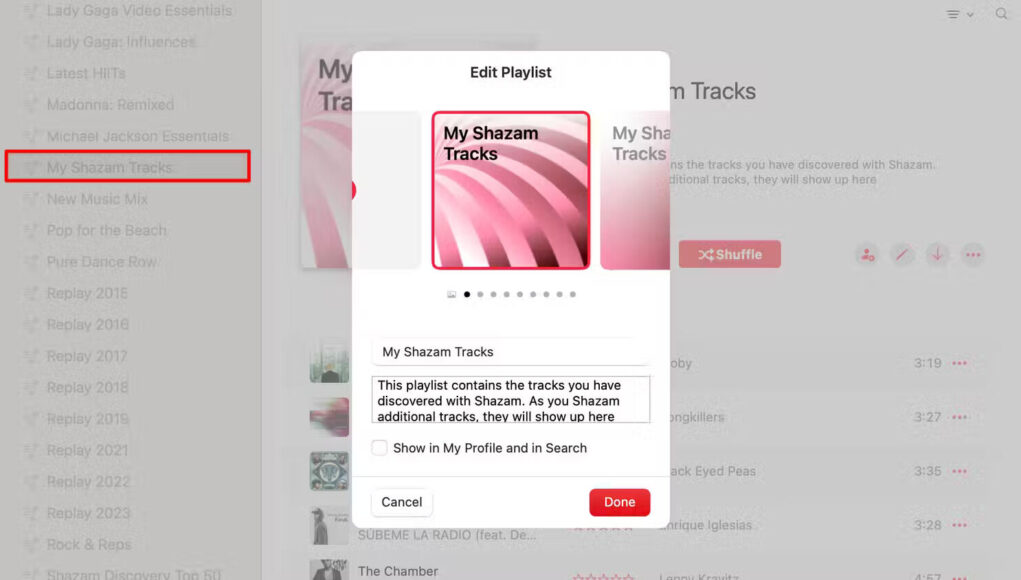Click the playlist name field

(x=510, y=352)
